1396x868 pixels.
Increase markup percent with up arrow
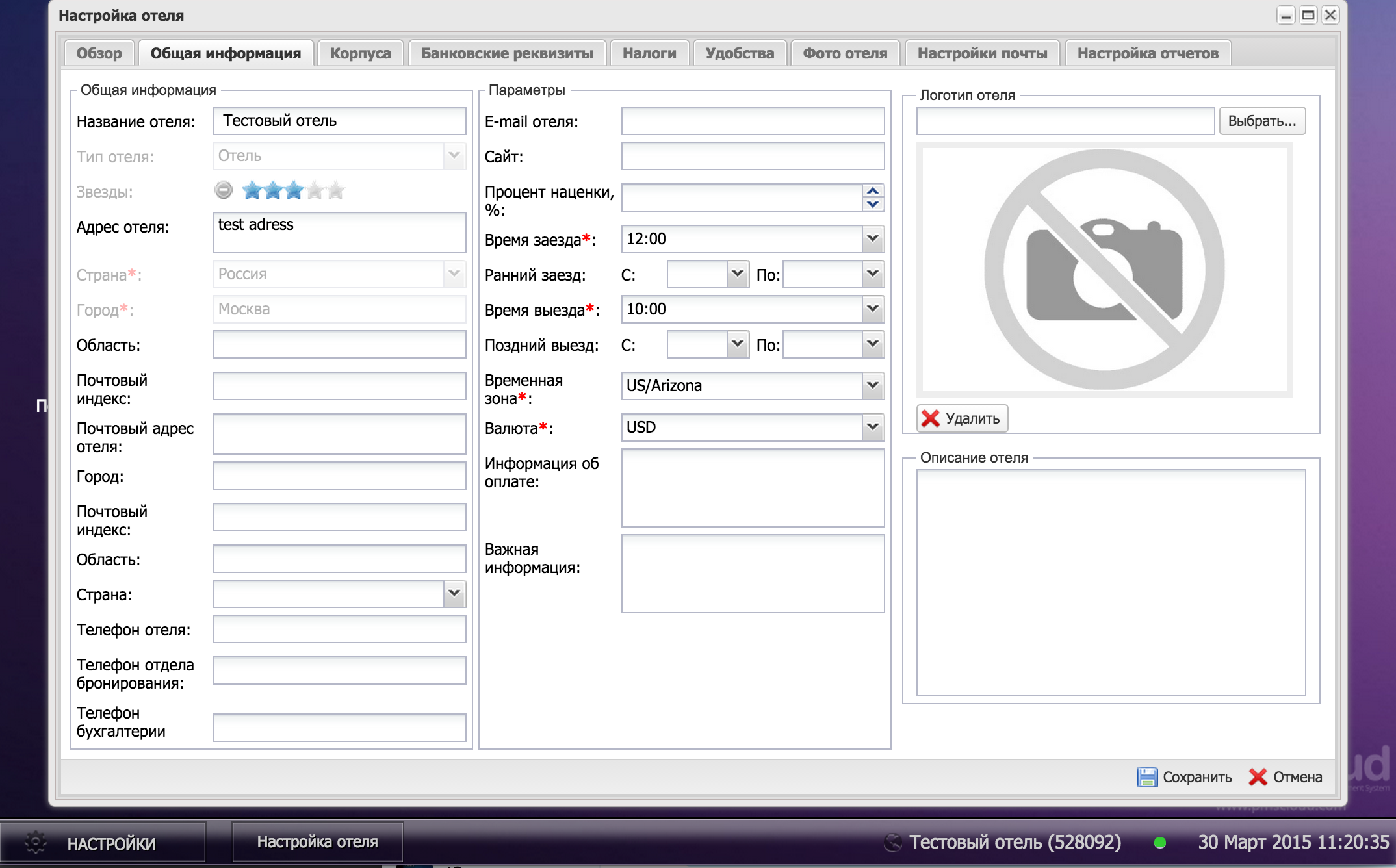click(873, 190)
